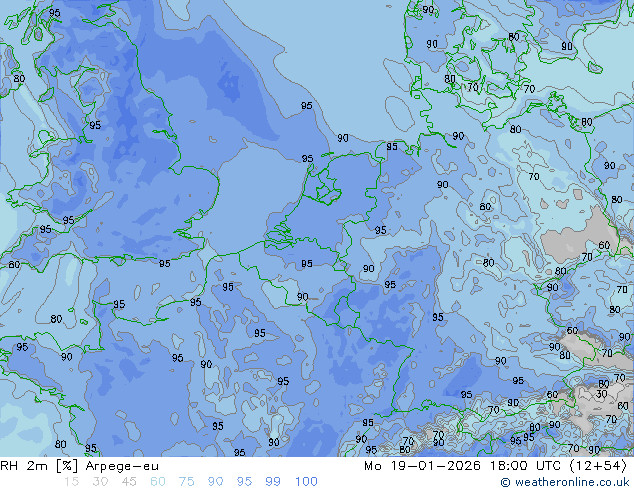
Task: Click the legend value 75
Action: [x=186, y=482]
